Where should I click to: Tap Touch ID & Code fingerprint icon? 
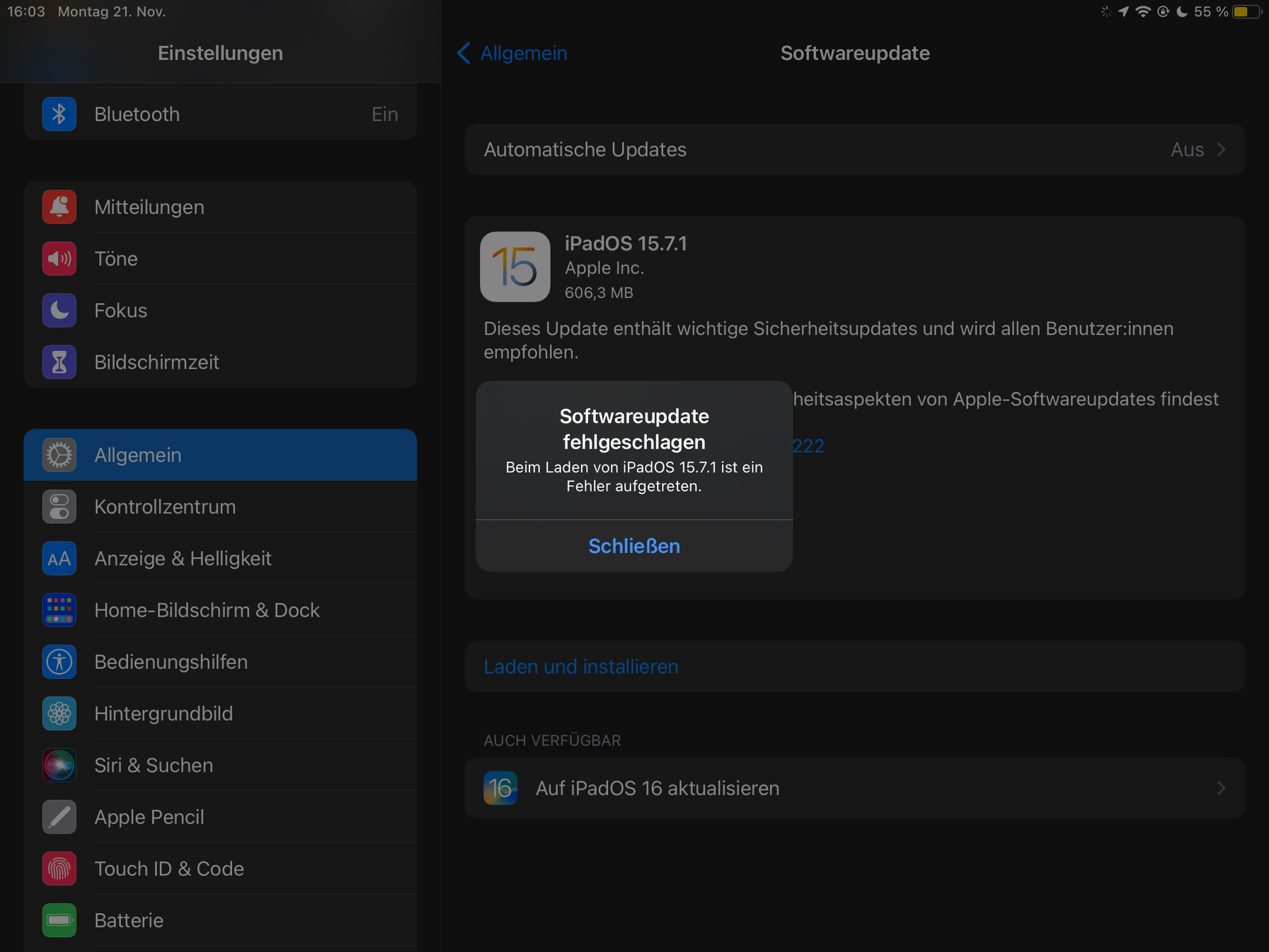pyautogui.click(x=59, y=868)
